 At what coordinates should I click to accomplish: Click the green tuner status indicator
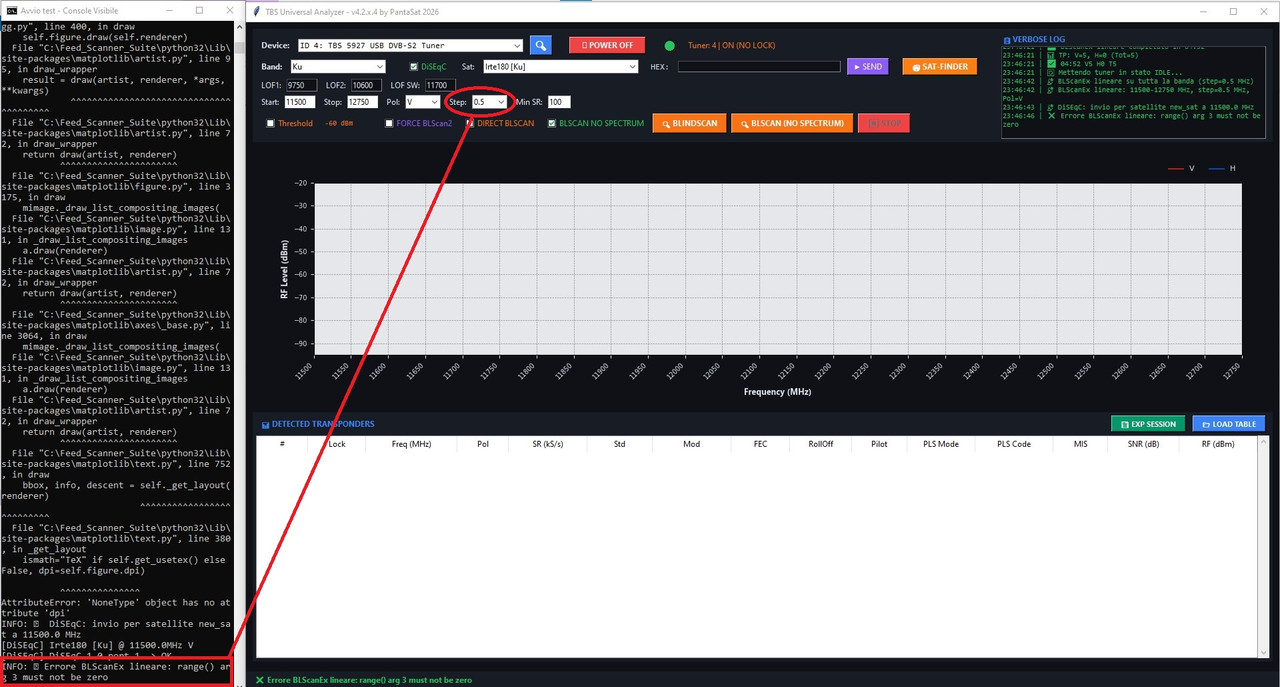click(x=669, y=45)
